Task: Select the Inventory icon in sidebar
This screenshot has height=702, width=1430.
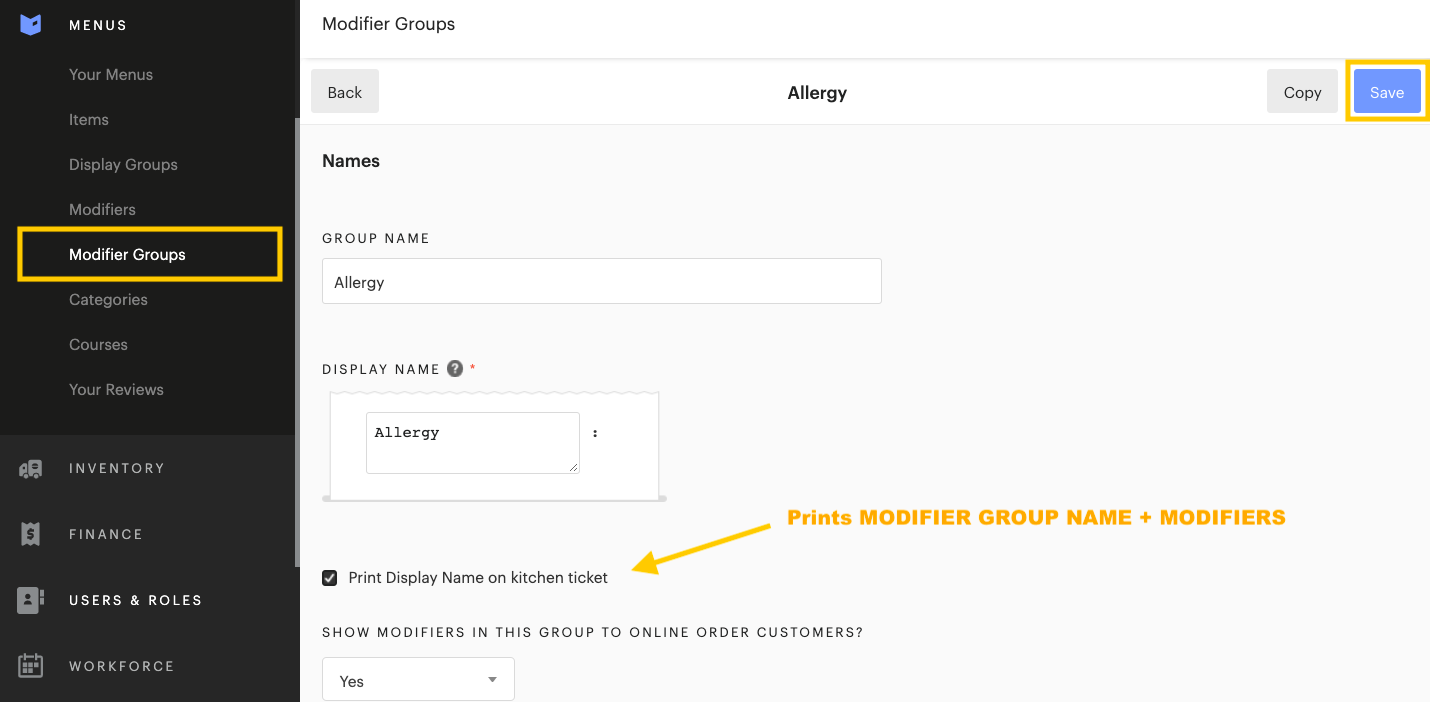Action: tap(30, 467)
